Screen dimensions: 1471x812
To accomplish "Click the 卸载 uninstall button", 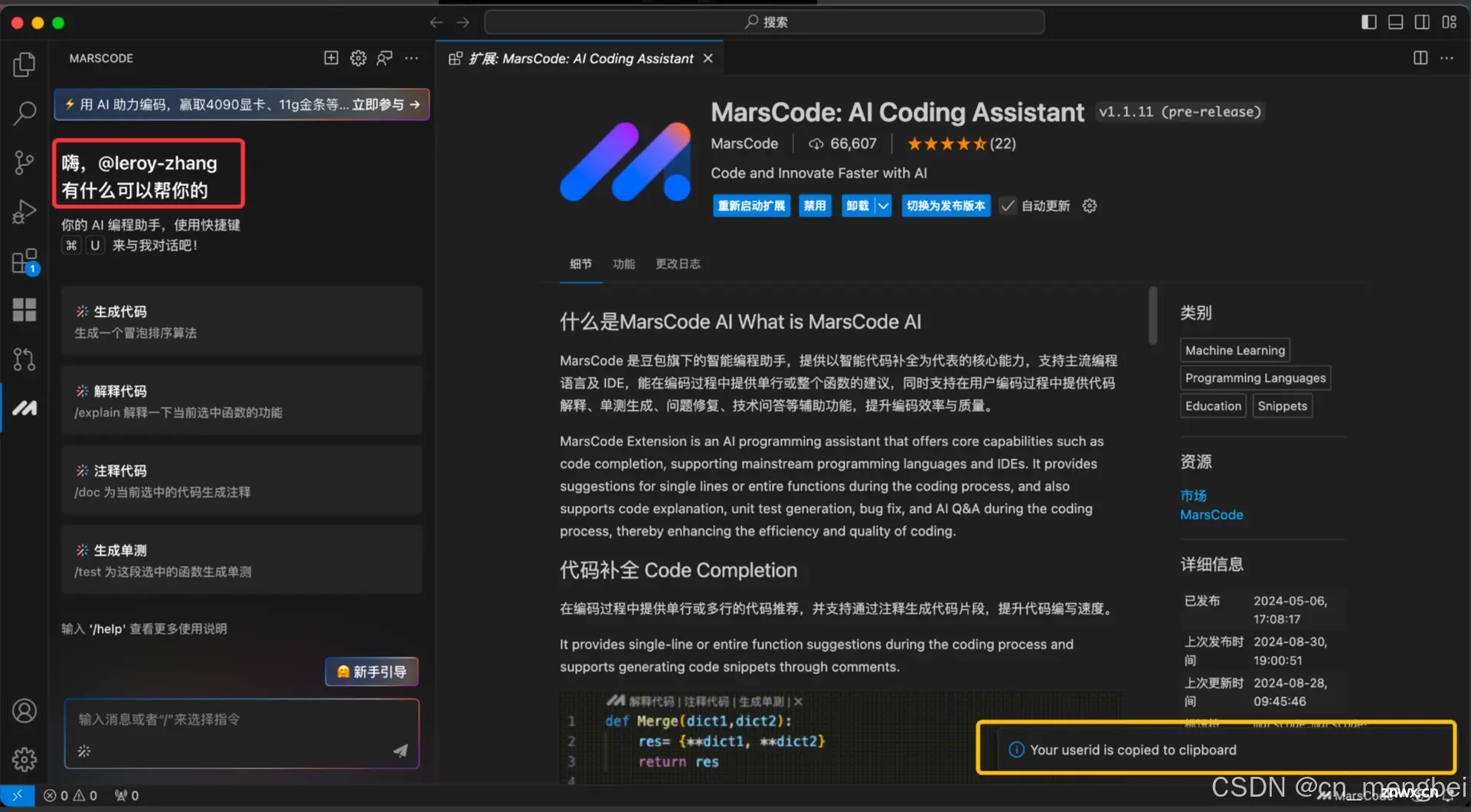I will click(858, 206).
